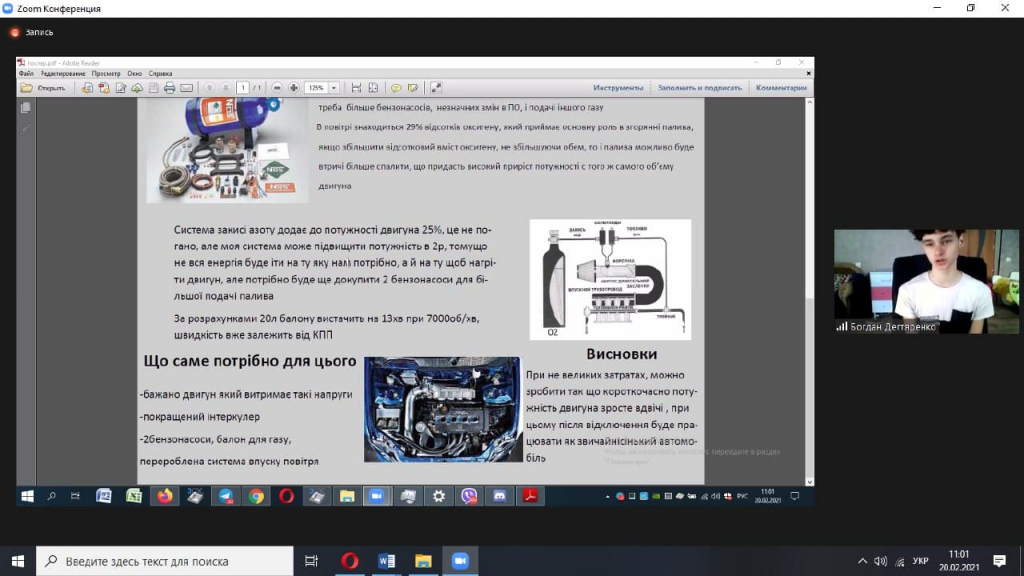Click the УКР language indicator in system tray
Image resolution: width=1024 pixels, height=576 pixels.
tap(921, 561)
